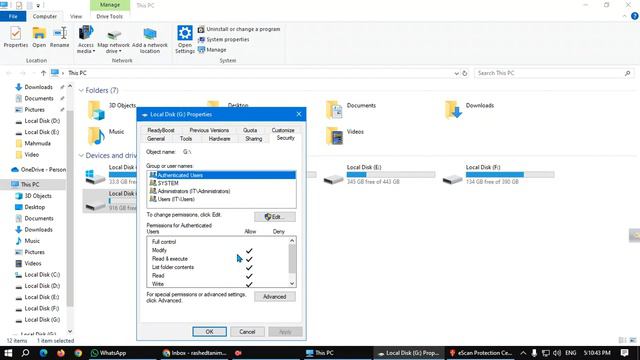Switch to Previous Versions tab
This screenshot has height=360, width=640.
point(209,130)
